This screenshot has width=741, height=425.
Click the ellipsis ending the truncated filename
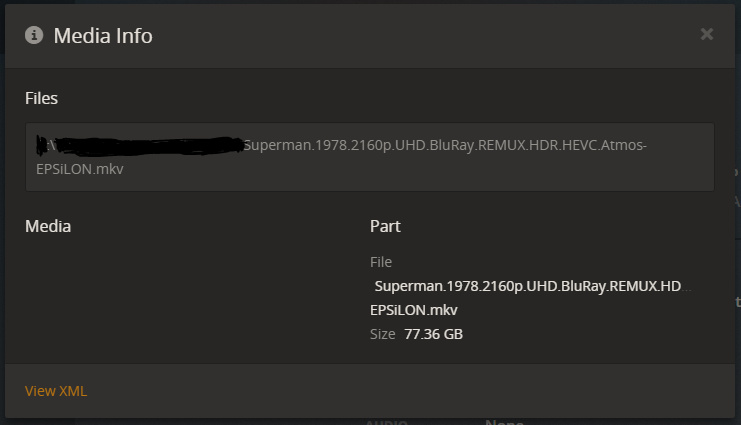(687, 289)
